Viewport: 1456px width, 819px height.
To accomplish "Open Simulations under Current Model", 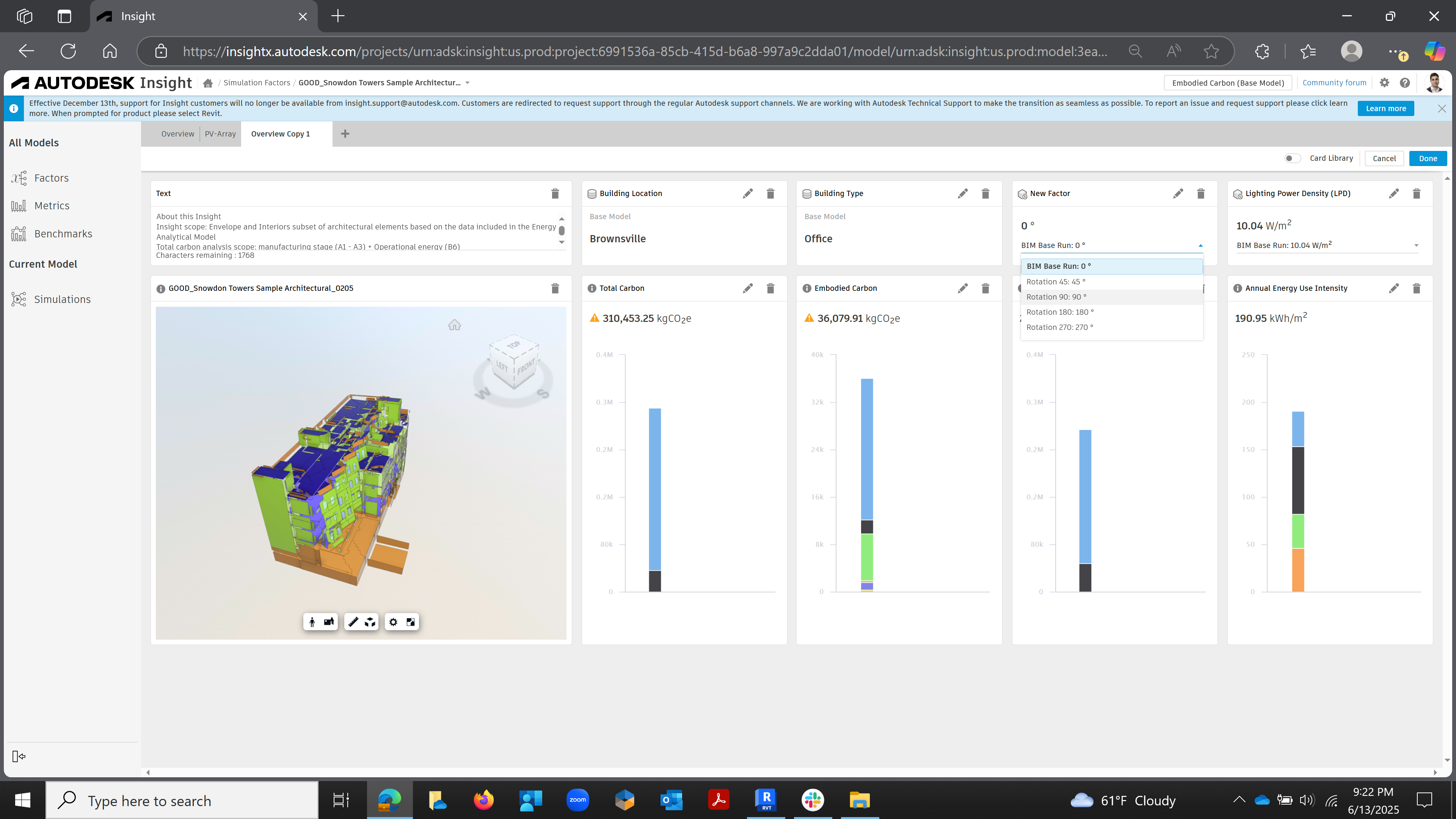I will [x=51, y=299].
